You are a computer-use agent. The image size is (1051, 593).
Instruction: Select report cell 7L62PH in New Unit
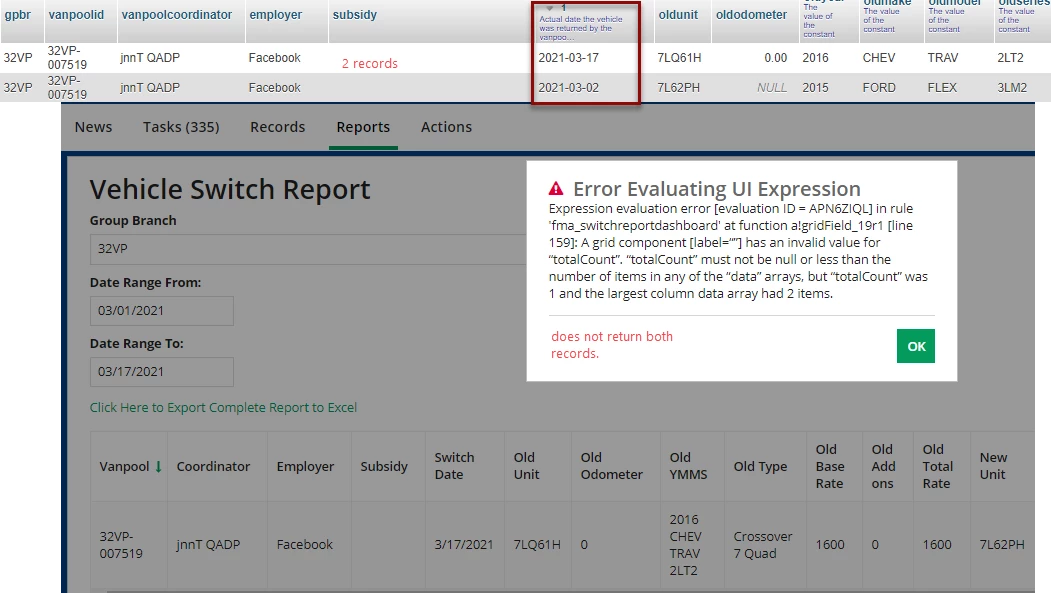click(x=1002, y=545)
